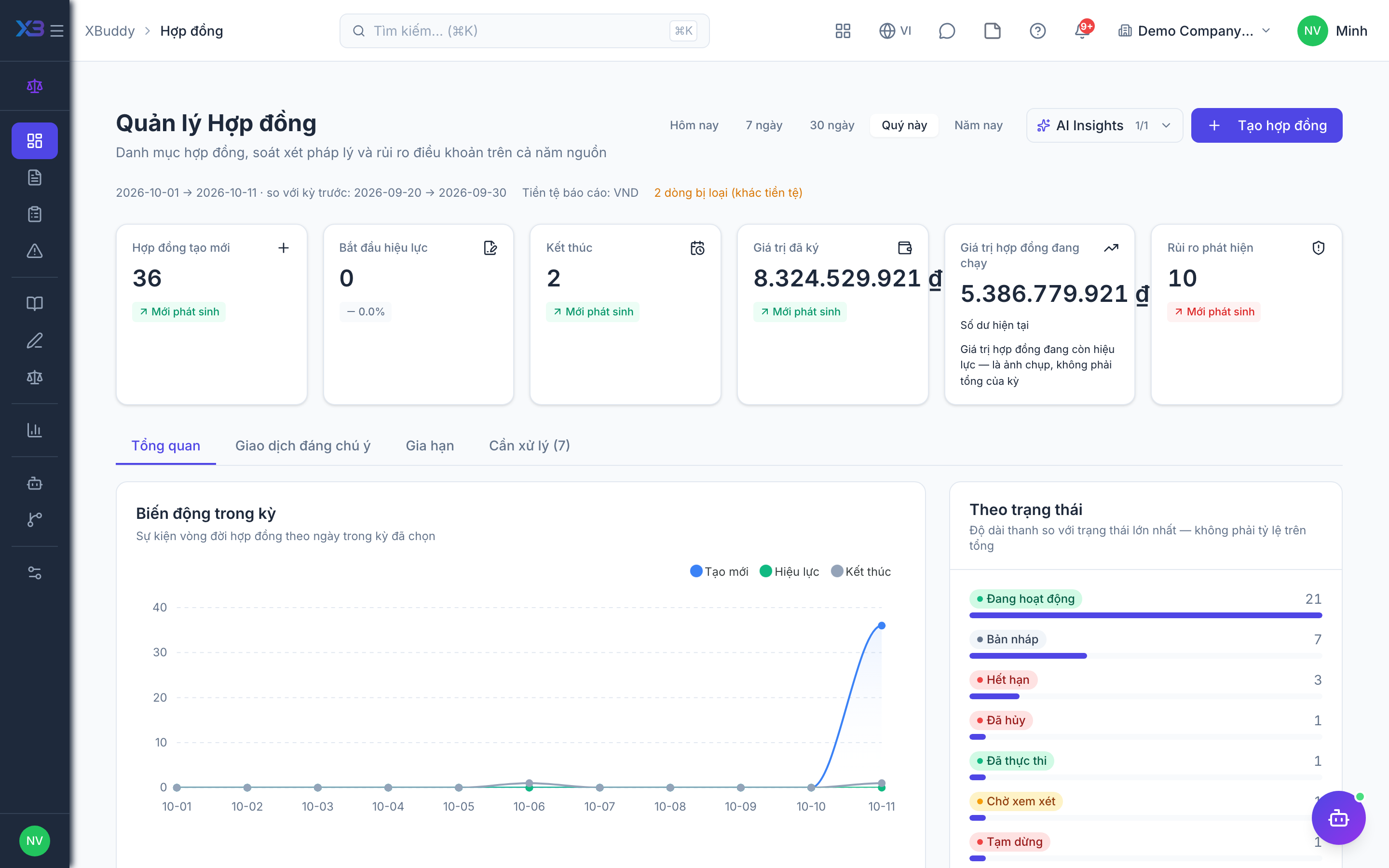This screenshot has width=1389, height=868.
Task: Toggle the Hiệu lực series in chart legend
Action: tap(789, 571)
